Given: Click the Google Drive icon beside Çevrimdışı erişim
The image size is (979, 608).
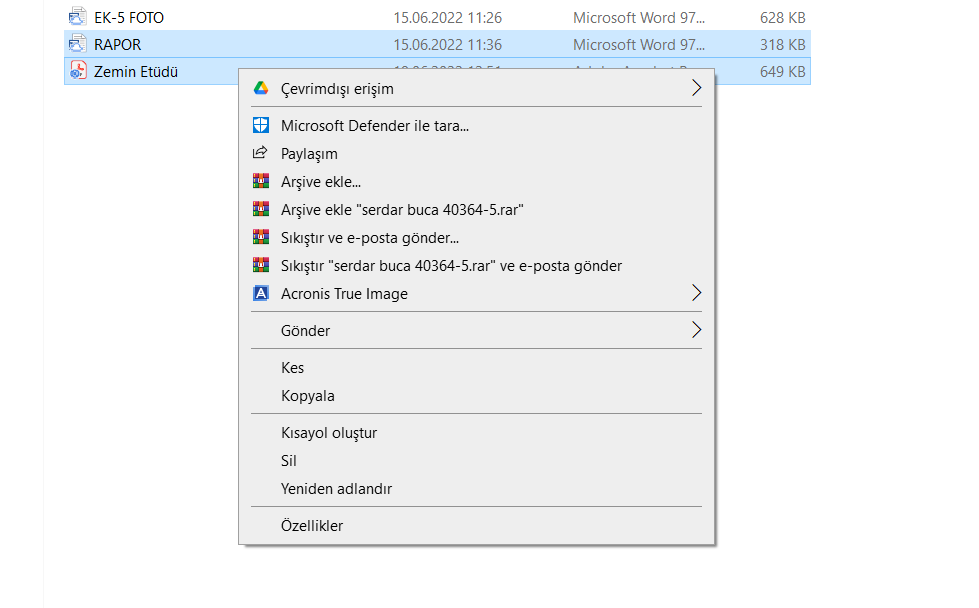Looking at the screenshot, I should 261,89.
